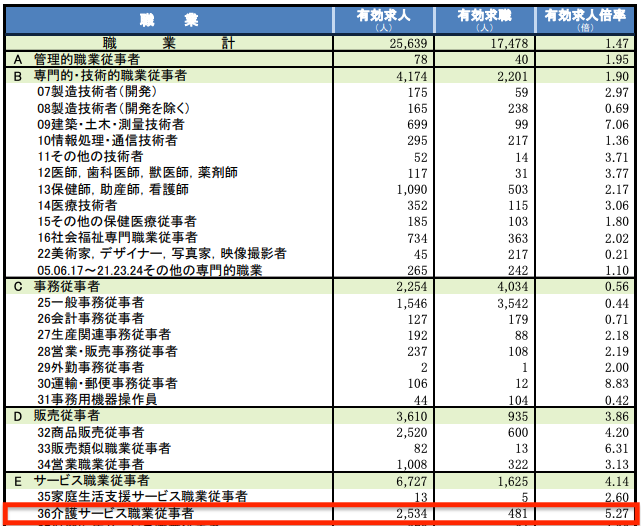Select the 16社会福祉専門職業従事者 row label

click(117, 237)
